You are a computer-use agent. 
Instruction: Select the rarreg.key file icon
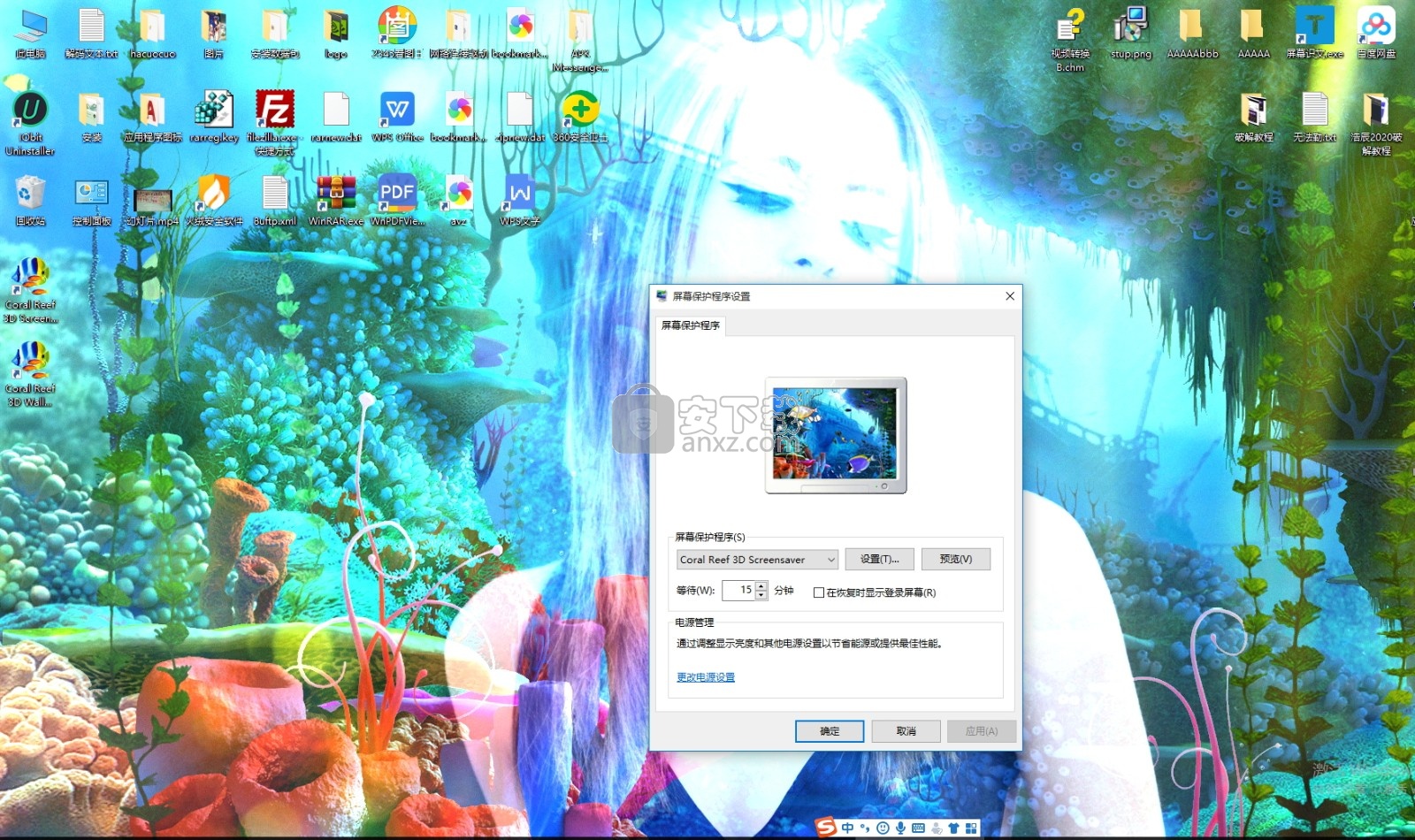pyautogui.click(x=214, y=117)
